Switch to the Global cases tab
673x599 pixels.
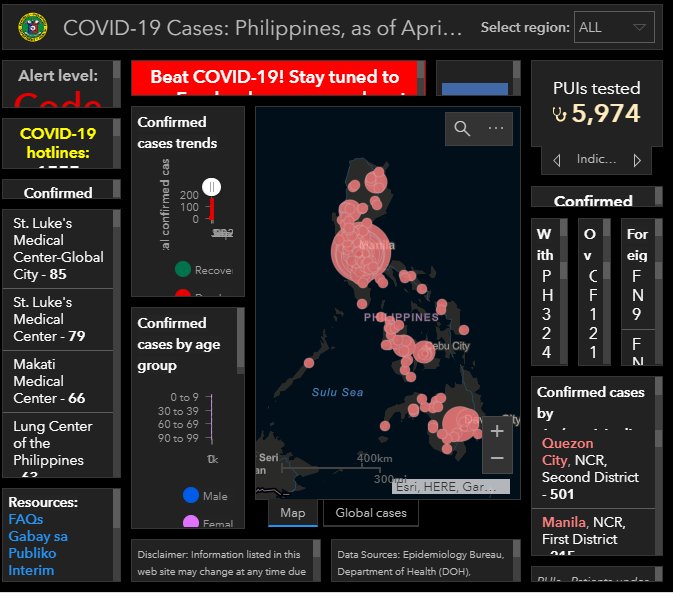(x=371, y=513)
